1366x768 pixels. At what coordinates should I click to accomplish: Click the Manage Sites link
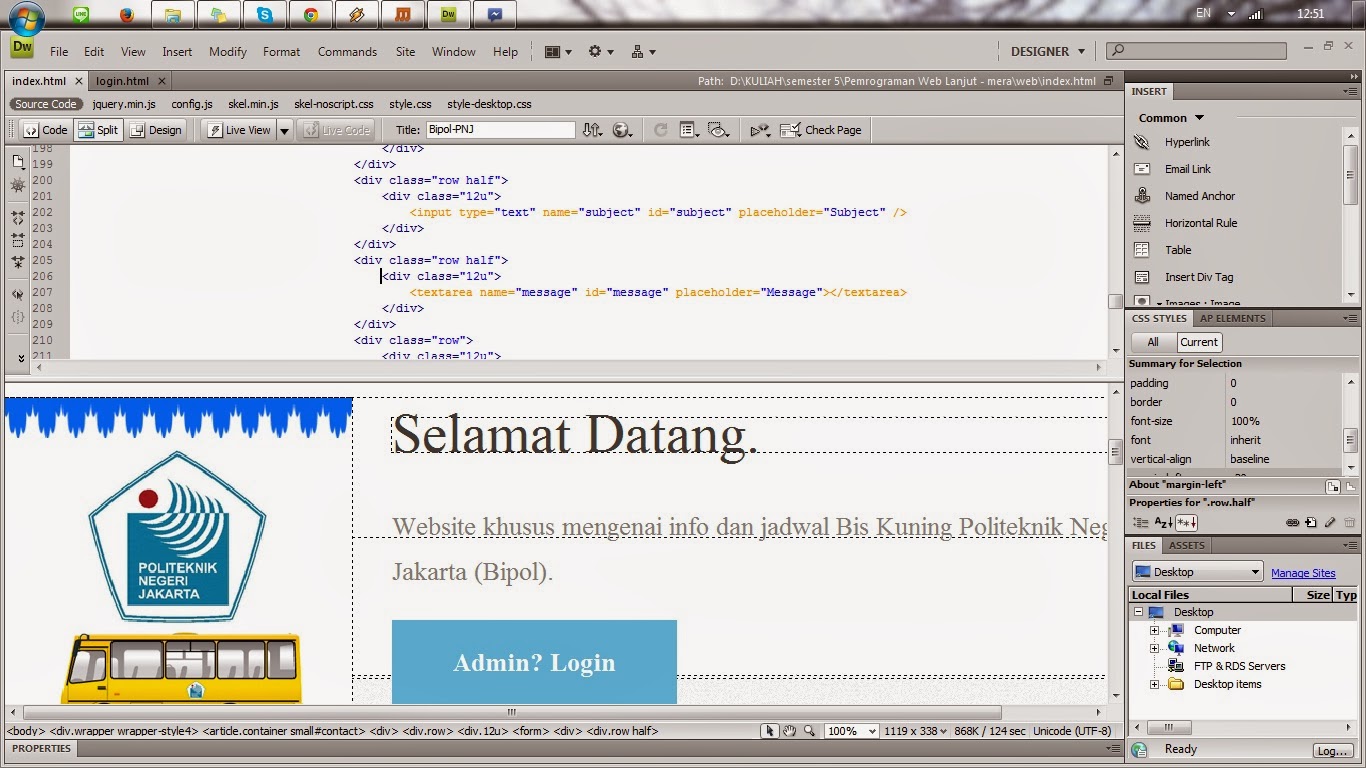(x=1303, y=573)
